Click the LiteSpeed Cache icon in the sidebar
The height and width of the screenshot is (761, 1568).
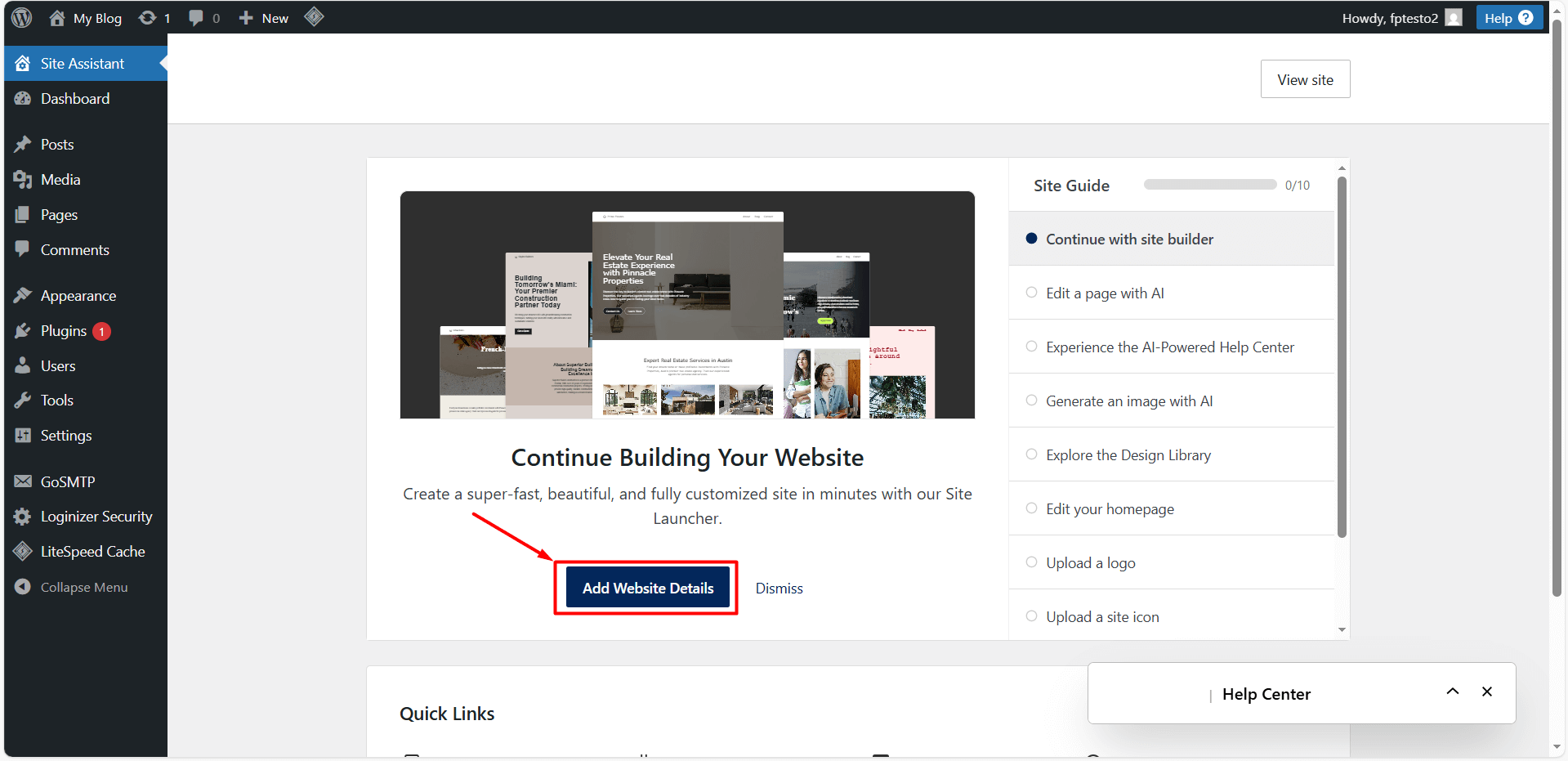[24, 551]
